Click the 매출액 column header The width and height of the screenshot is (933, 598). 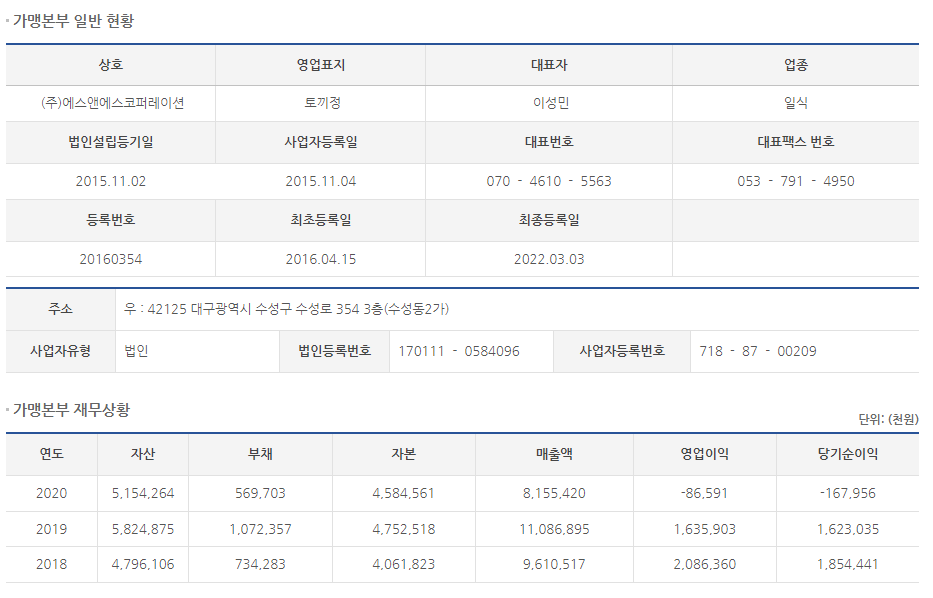(x=554, y=453)
